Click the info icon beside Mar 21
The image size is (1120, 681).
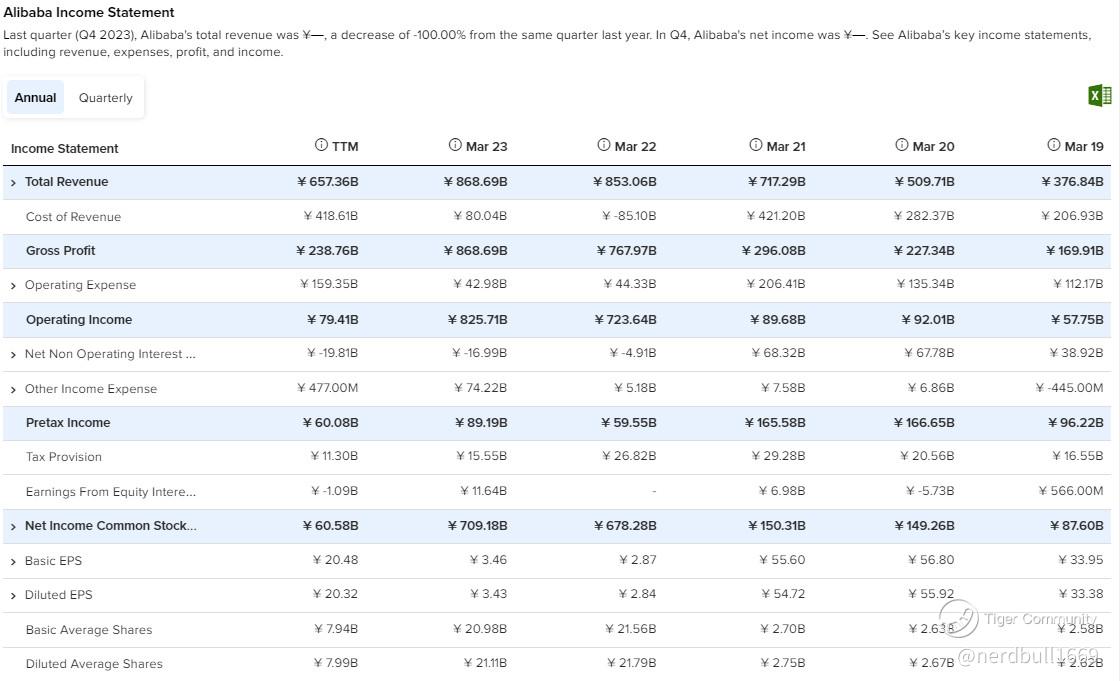(755, 145)
